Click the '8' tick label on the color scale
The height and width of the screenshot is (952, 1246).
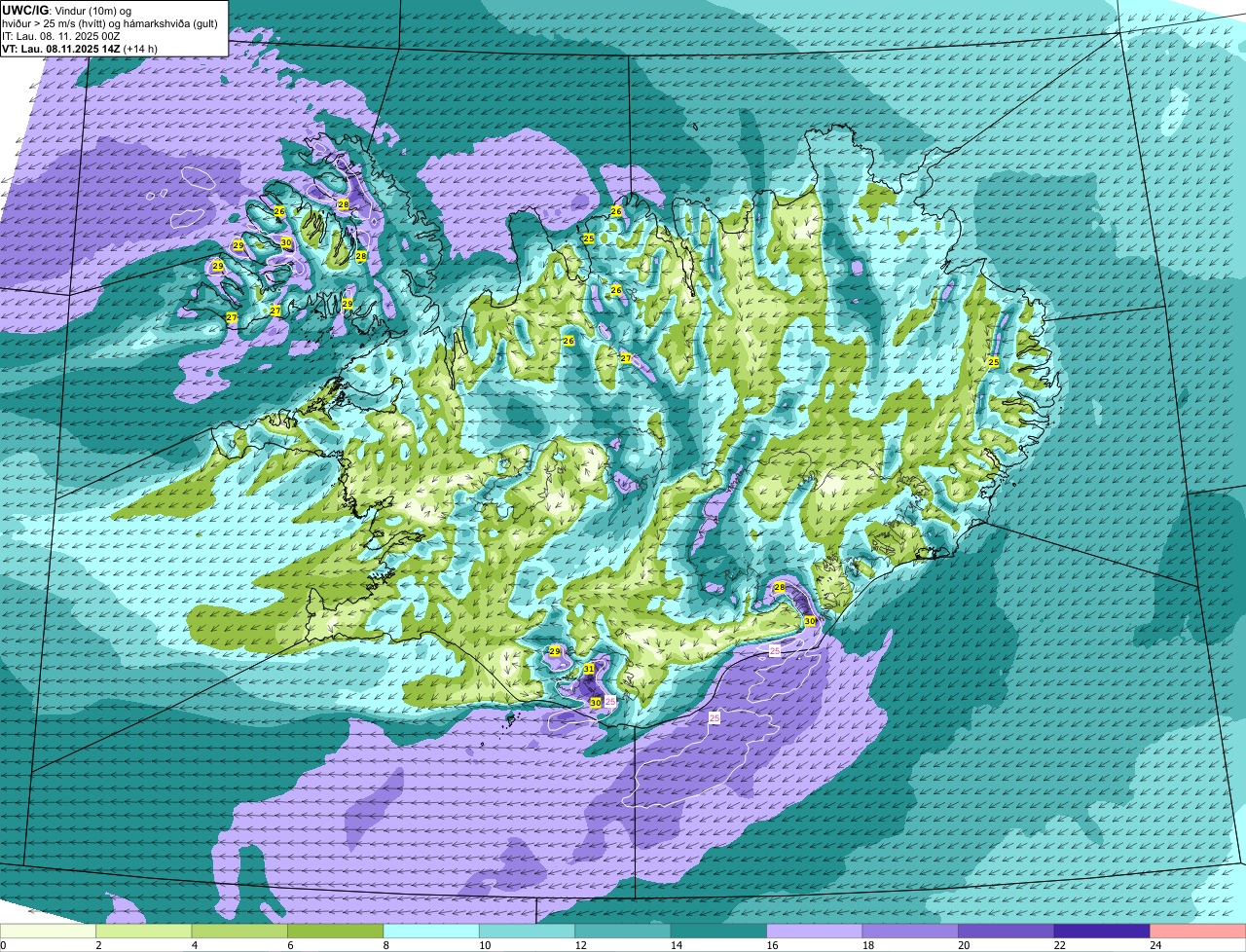pos(385,945)
